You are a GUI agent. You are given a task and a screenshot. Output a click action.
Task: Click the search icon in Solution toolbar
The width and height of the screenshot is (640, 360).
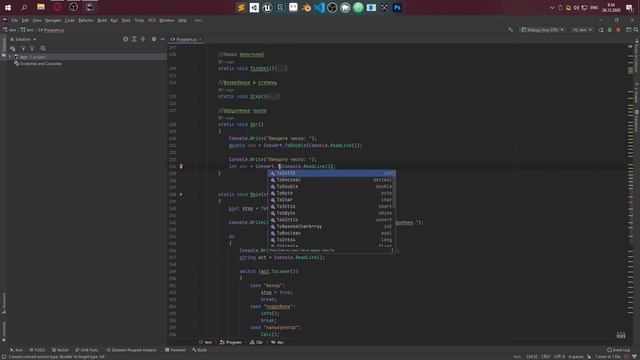tap(43, 49)
